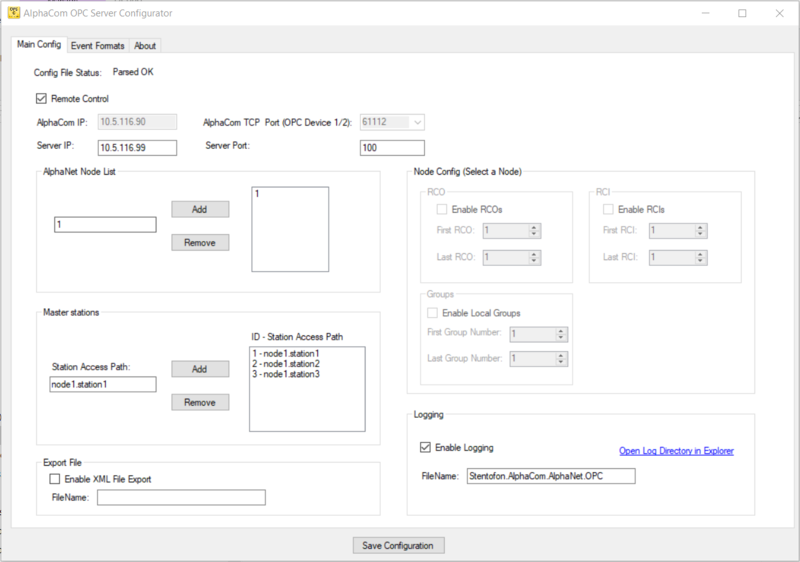Screen dimensions: 800x562
Task: Click Remove in Master stations section
Action: pos(199,402)
